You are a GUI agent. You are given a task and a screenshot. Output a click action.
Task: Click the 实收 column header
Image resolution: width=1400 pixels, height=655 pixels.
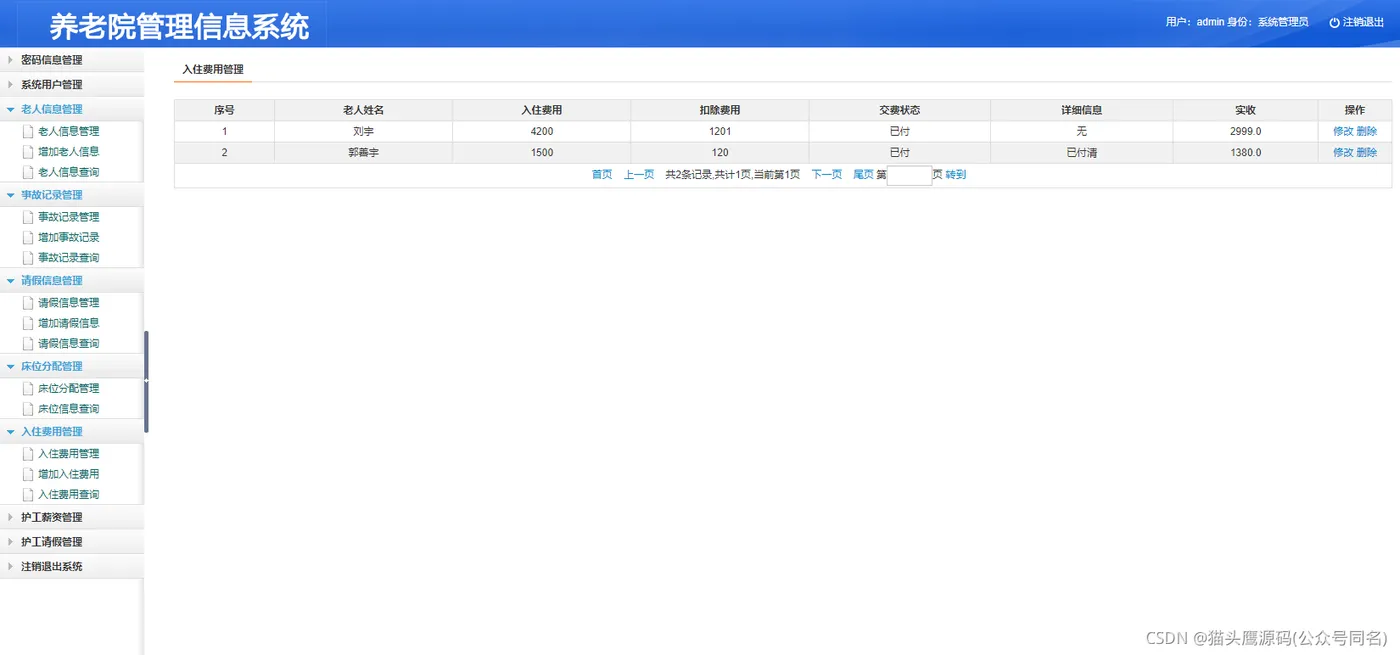pos(1245,110)
